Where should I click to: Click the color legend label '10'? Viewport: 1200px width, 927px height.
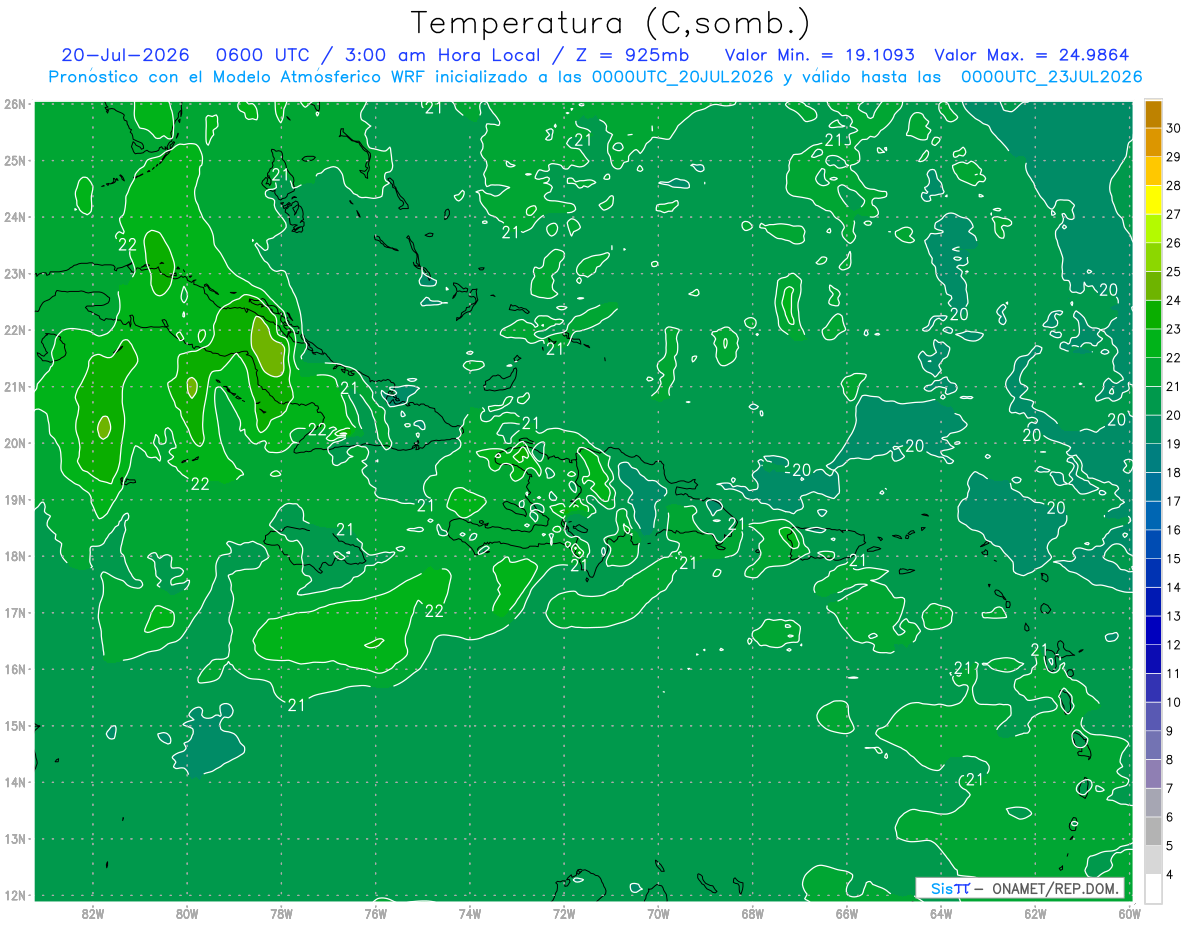coord(1174,702)
